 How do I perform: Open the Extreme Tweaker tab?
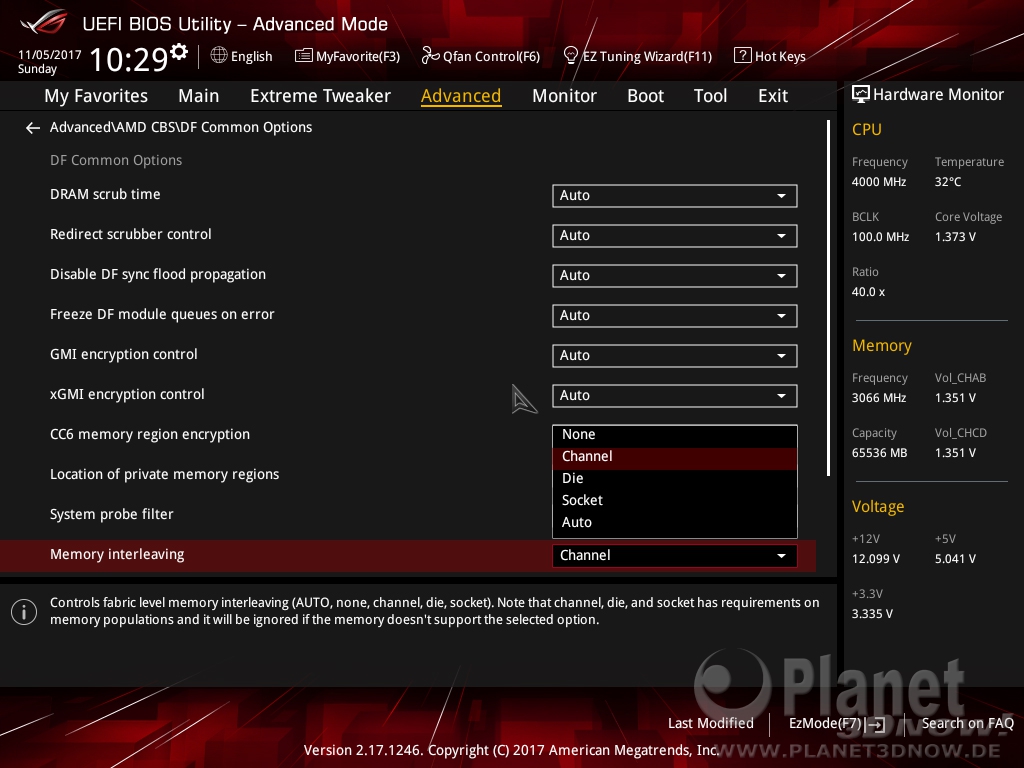click(x=320, y=96)
